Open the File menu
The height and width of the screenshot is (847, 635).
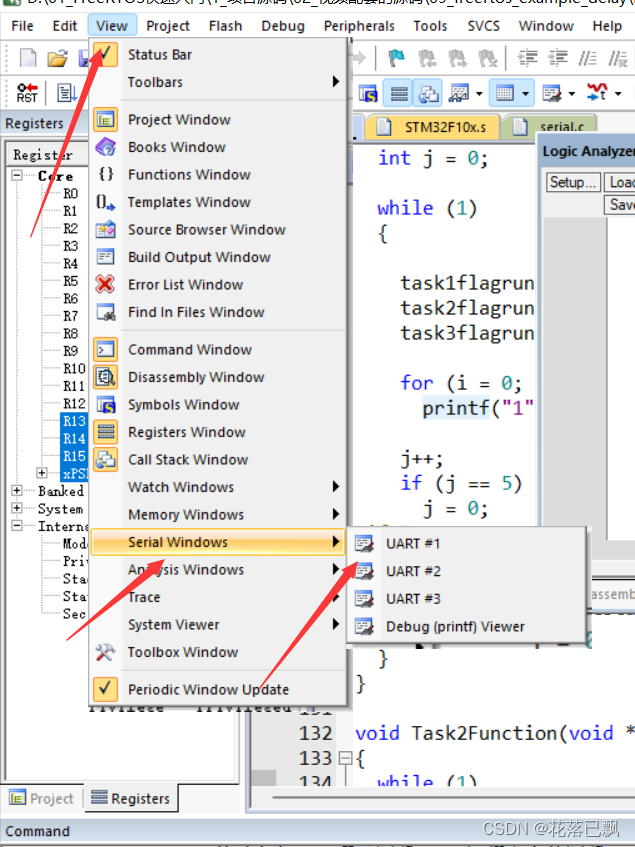(x=23, y=26)
